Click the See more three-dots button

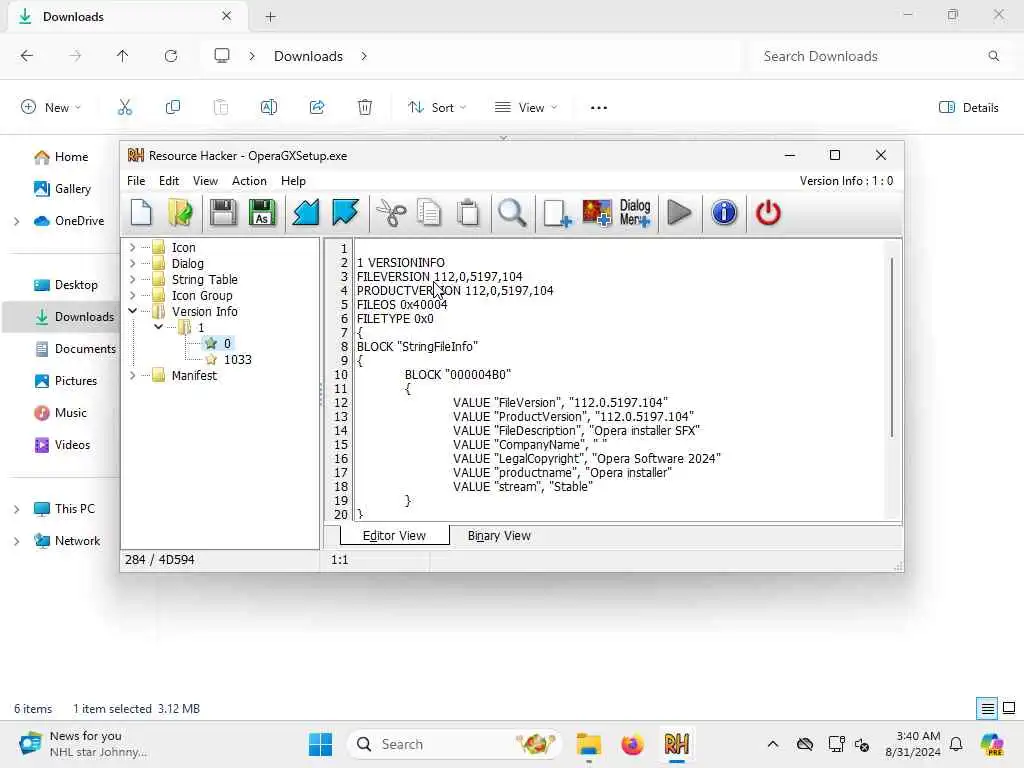point(599,108)
